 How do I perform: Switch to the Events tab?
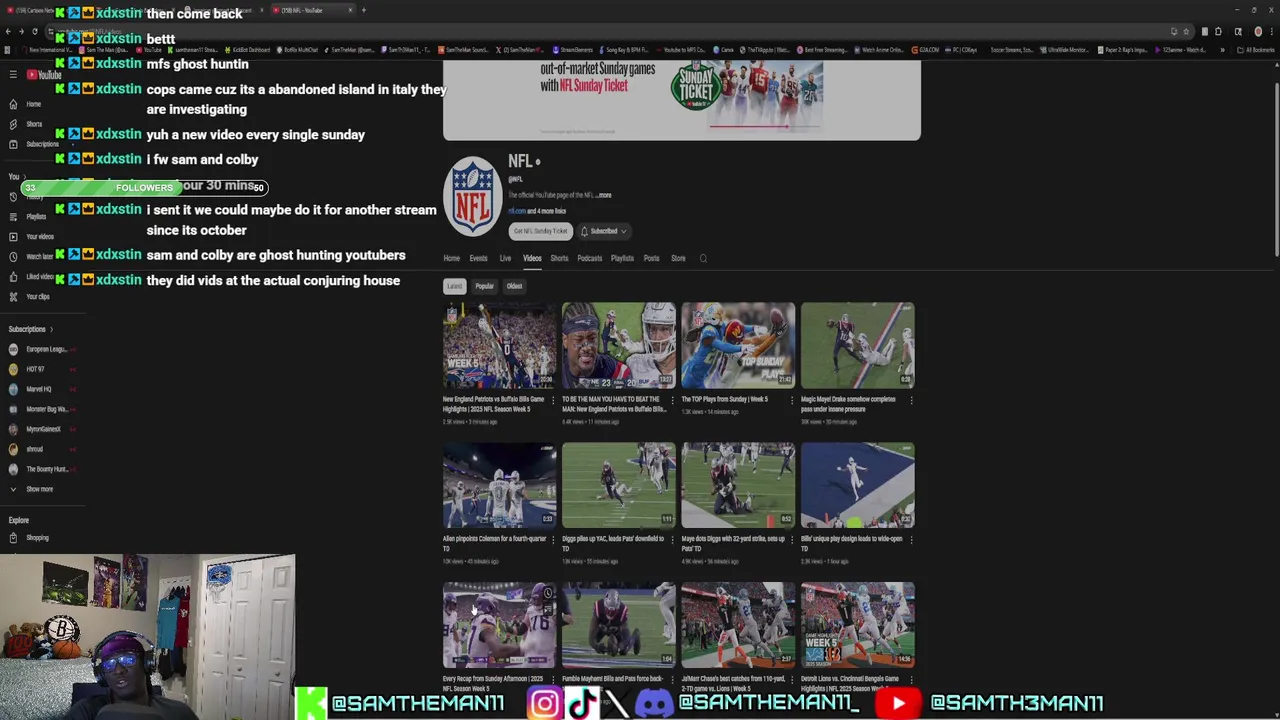[479, 259]
